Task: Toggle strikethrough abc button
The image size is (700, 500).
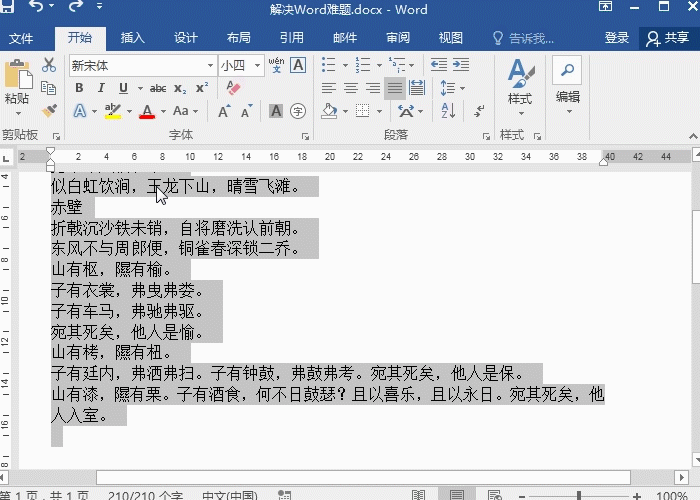Action: 158,88
